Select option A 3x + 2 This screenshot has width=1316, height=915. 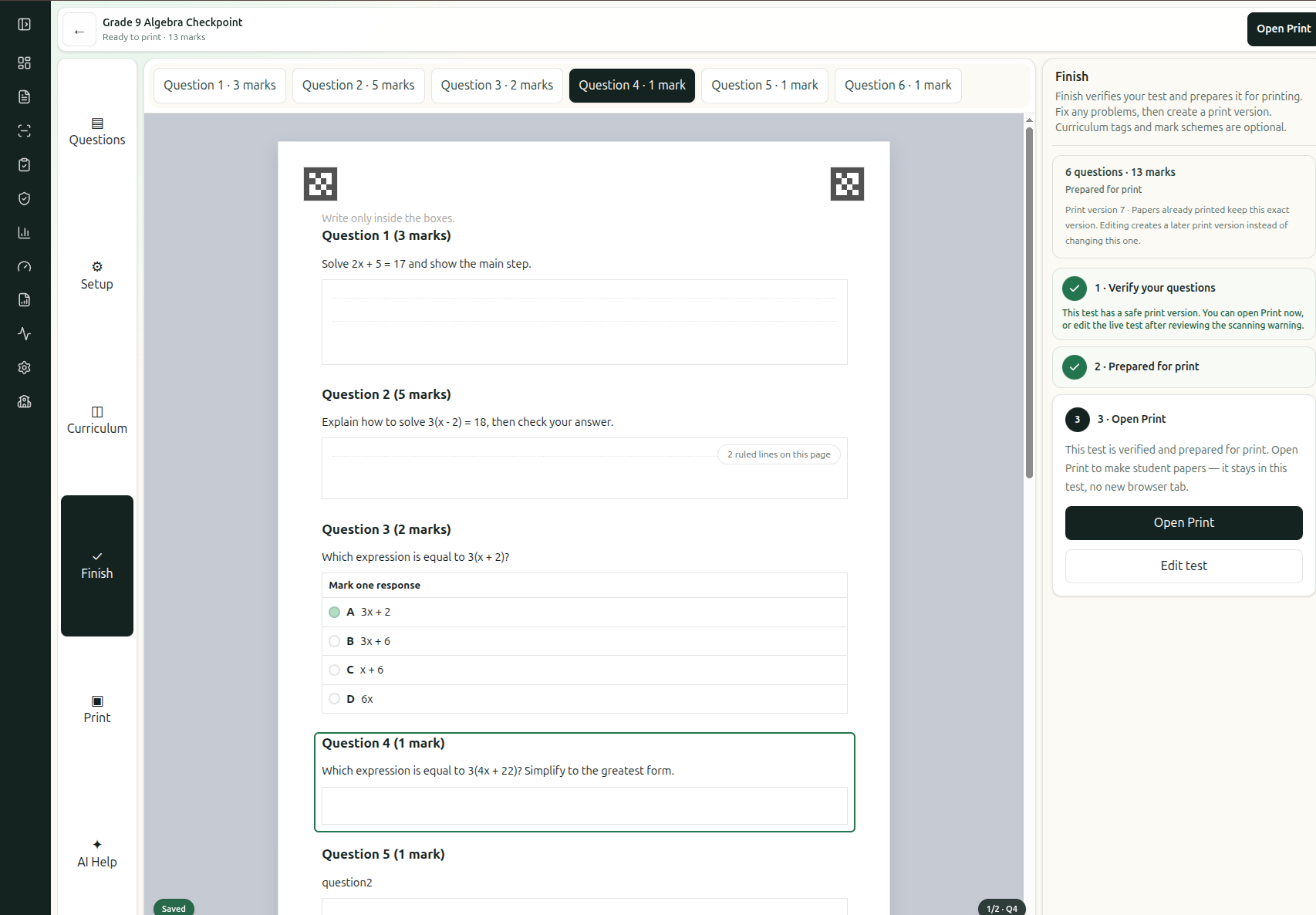pos(584,612)
